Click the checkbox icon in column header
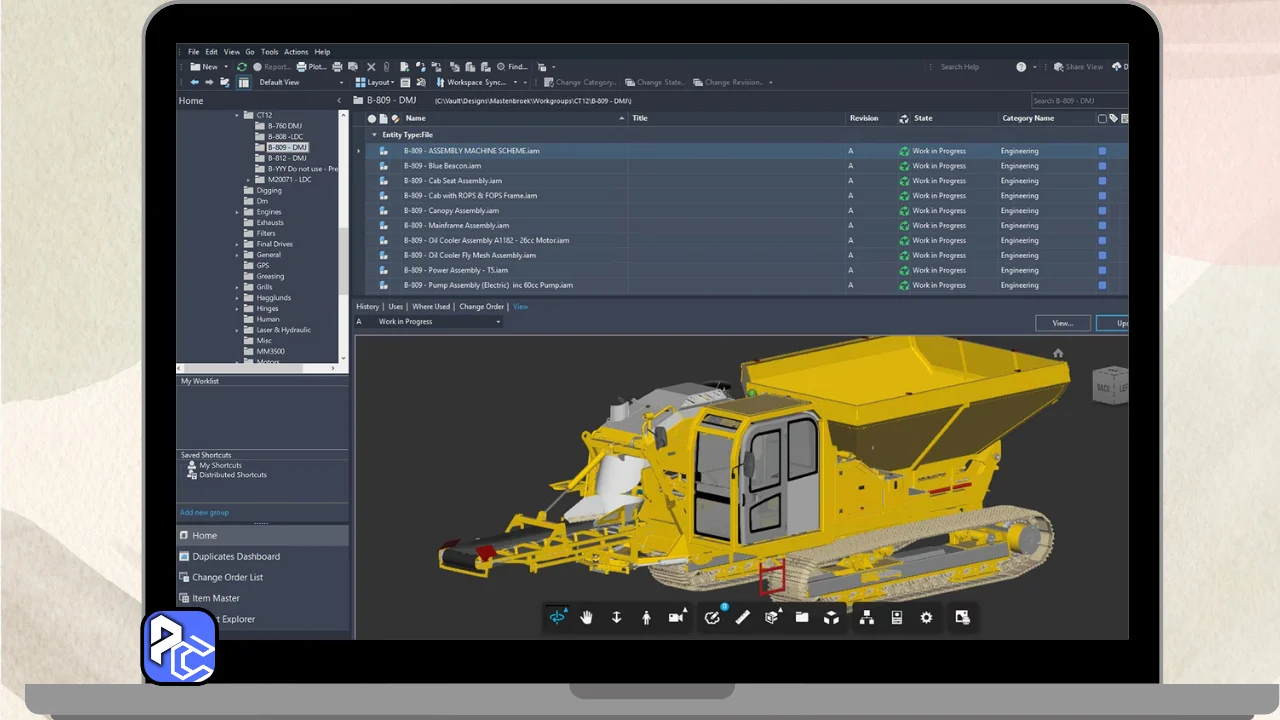 [x=1102, y=118]
